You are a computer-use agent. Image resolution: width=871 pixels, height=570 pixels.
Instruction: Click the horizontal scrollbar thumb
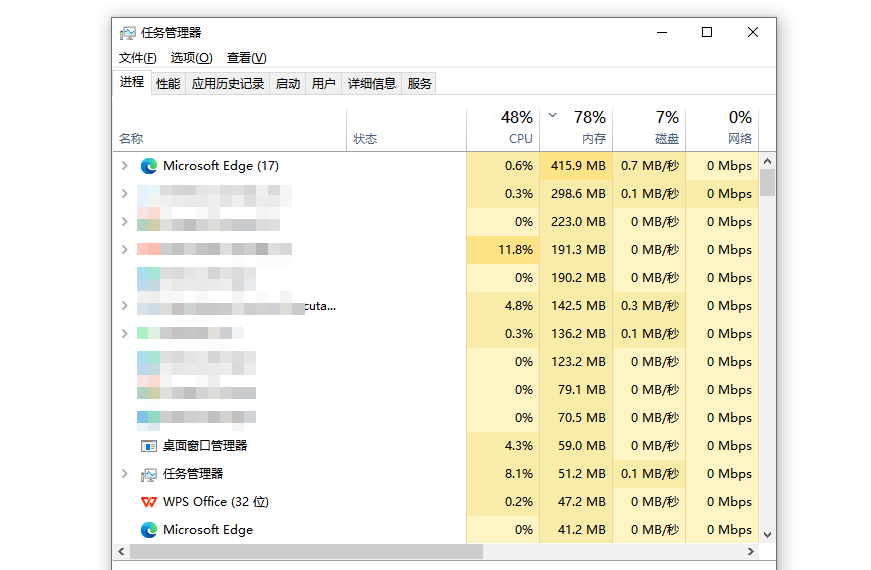[306, 552]
